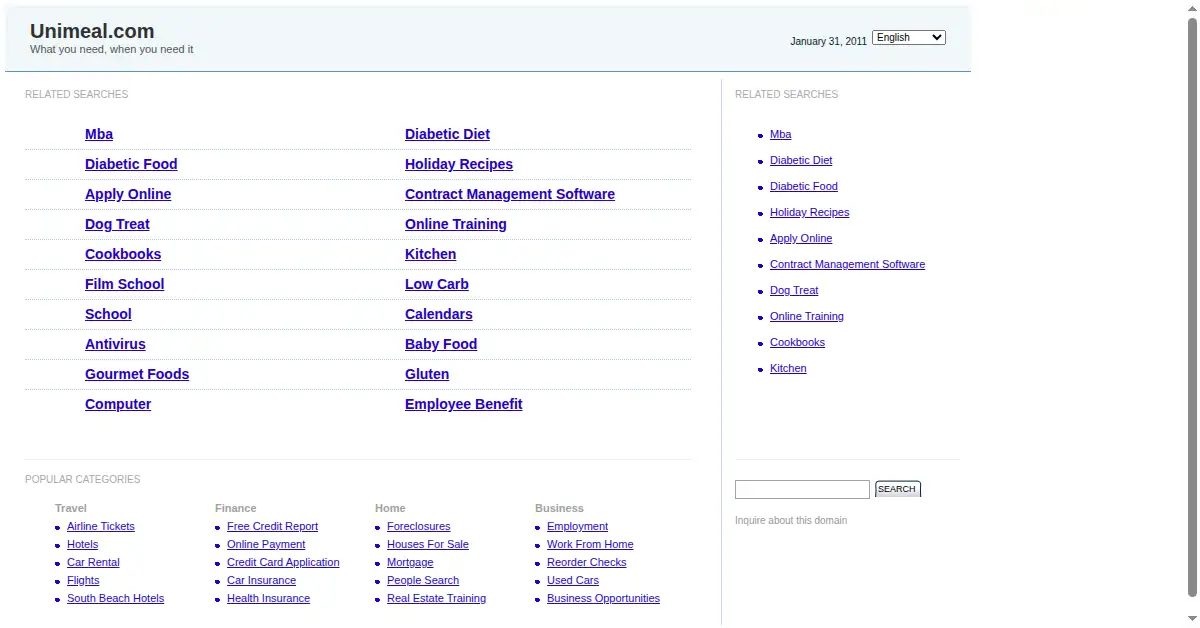Click the Car Insurance link
The width and height of the screenshot is (1200, 628).
(x=262, y=580)
